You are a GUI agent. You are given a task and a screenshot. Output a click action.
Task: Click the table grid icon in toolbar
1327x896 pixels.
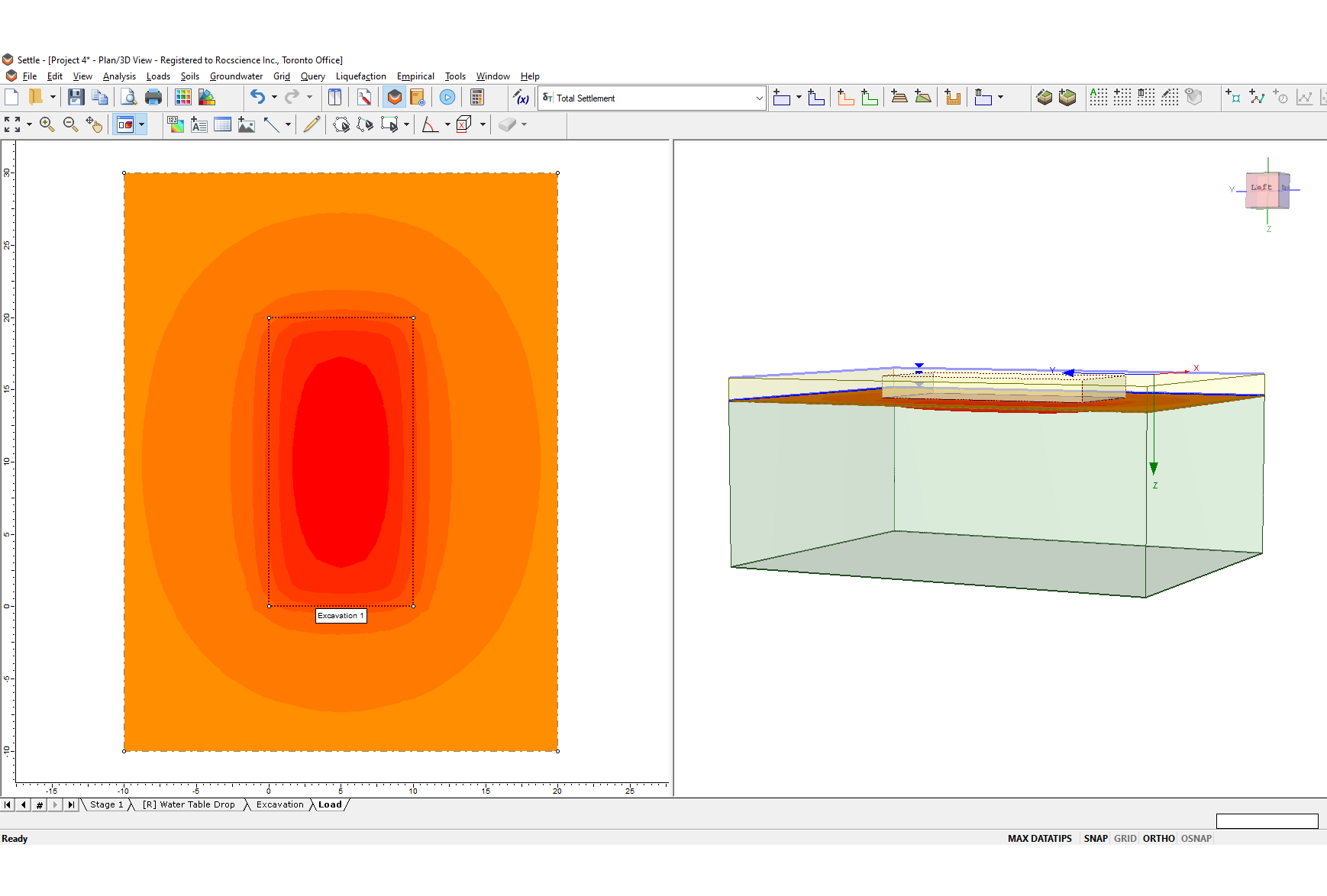(223, 124)
